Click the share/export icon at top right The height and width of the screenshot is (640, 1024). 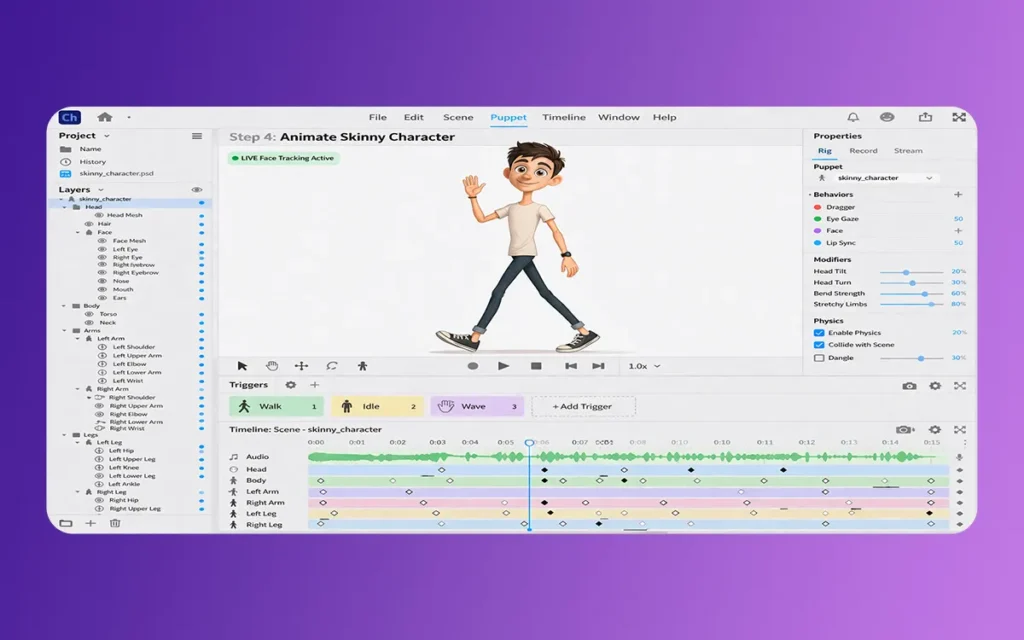(924, 117)
